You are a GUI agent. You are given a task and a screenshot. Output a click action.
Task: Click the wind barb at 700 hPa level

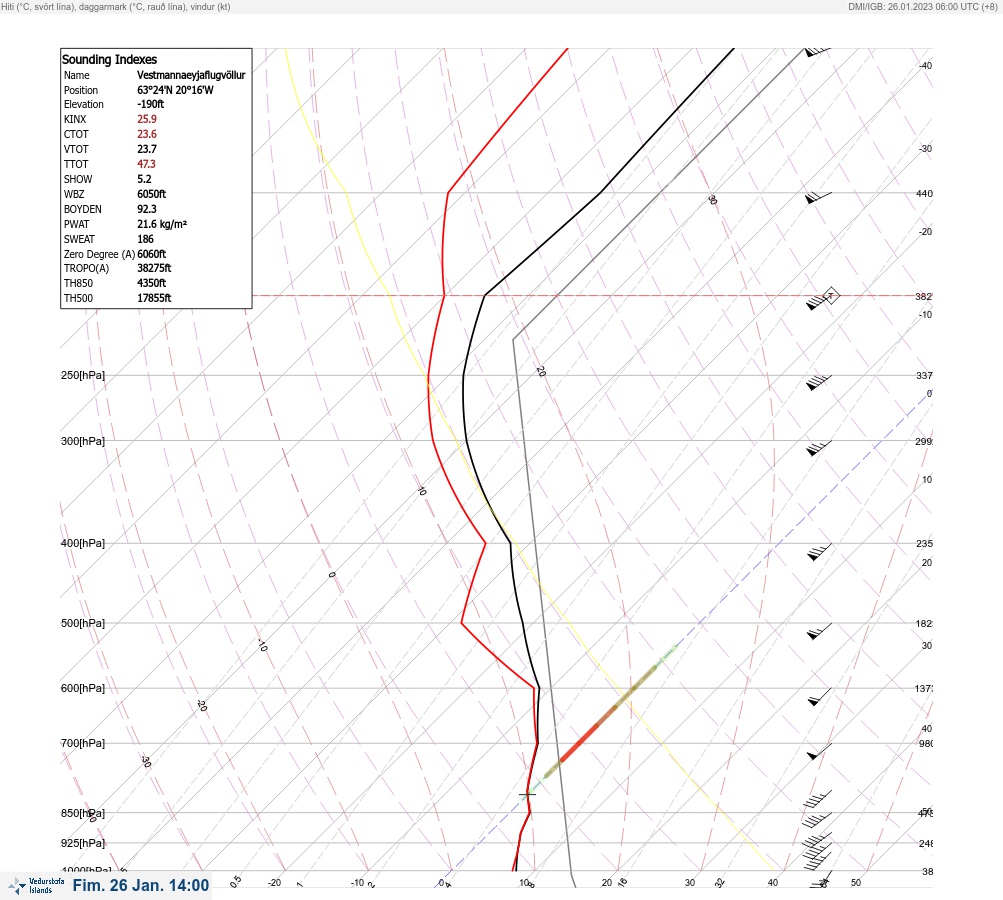[x=820, y=752]
